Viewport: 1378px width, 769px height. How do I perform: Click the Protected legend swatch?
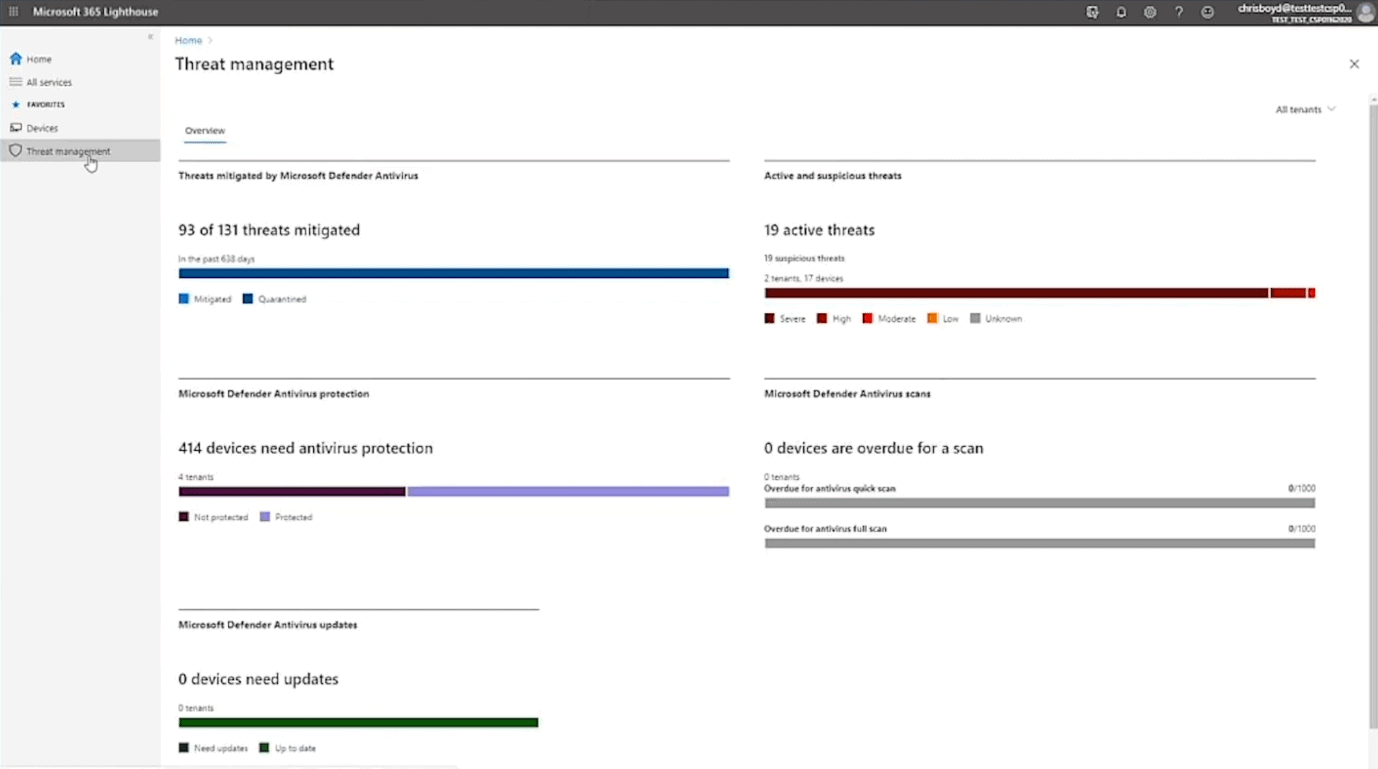(265, 517)
